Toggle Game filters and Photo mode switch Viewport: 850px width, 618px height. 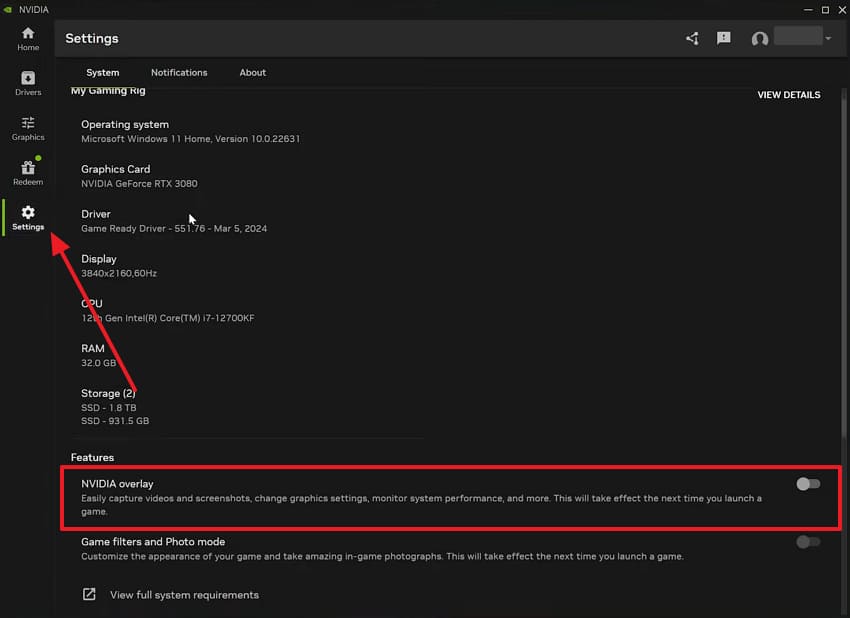(x=808, y=542)
